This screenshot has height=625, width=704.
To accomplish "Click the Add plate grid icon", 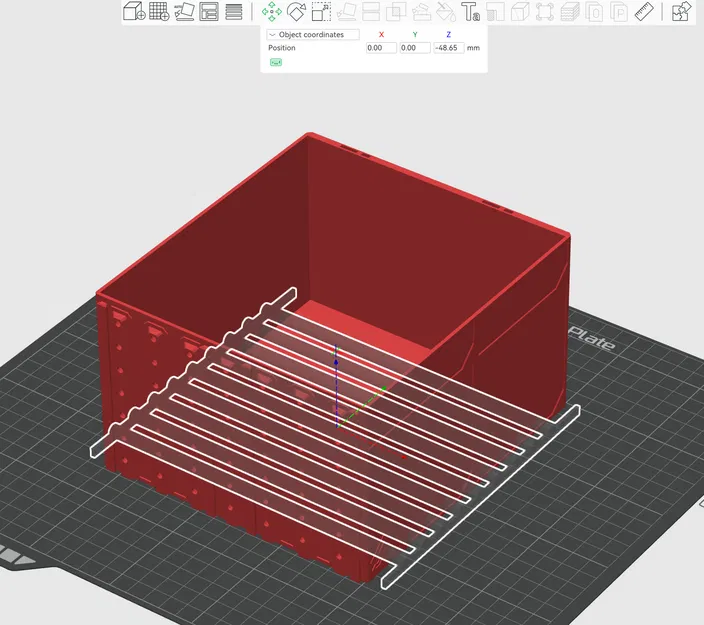I will [159, 11].
